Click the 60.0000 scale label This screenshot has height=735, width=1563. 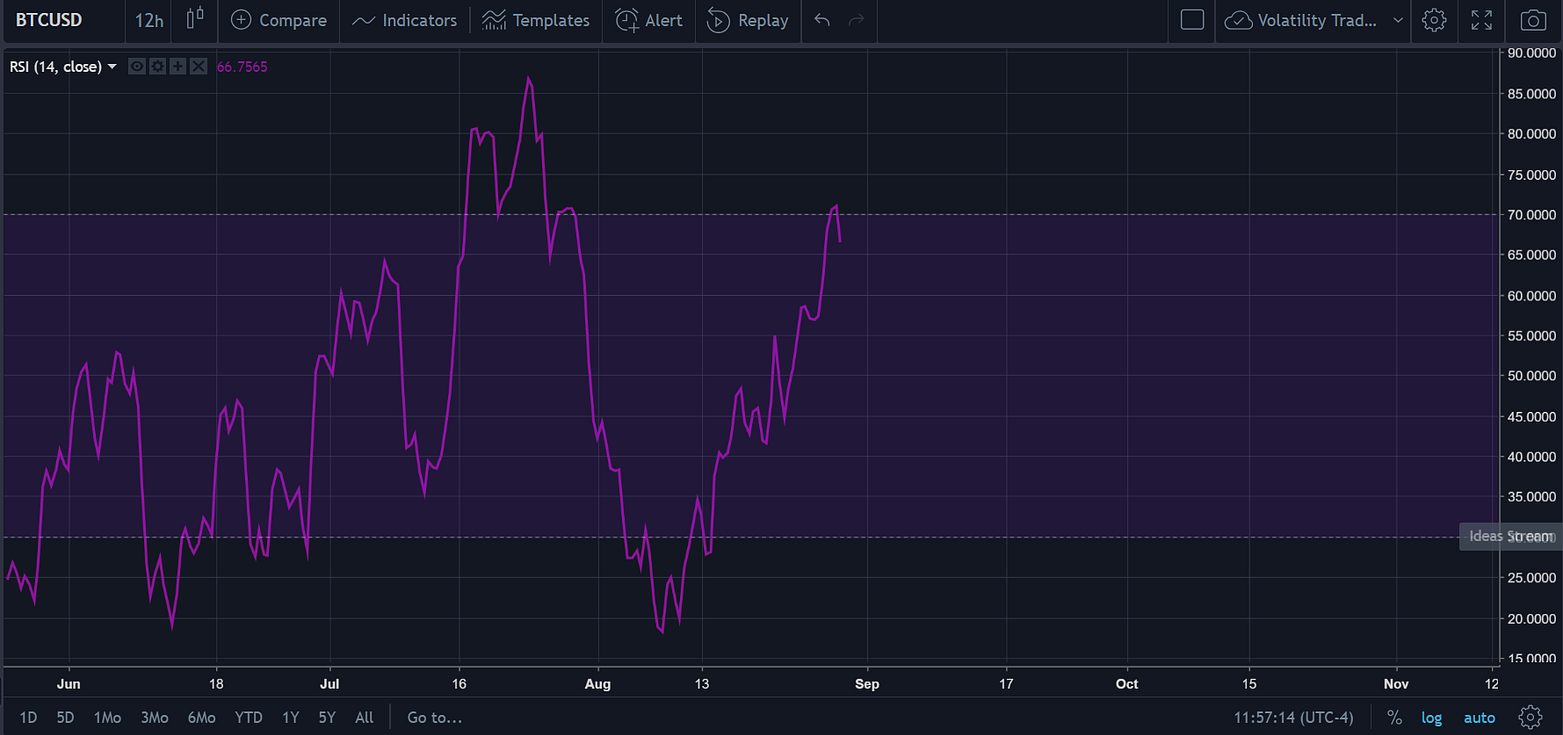pos(1530,296)
